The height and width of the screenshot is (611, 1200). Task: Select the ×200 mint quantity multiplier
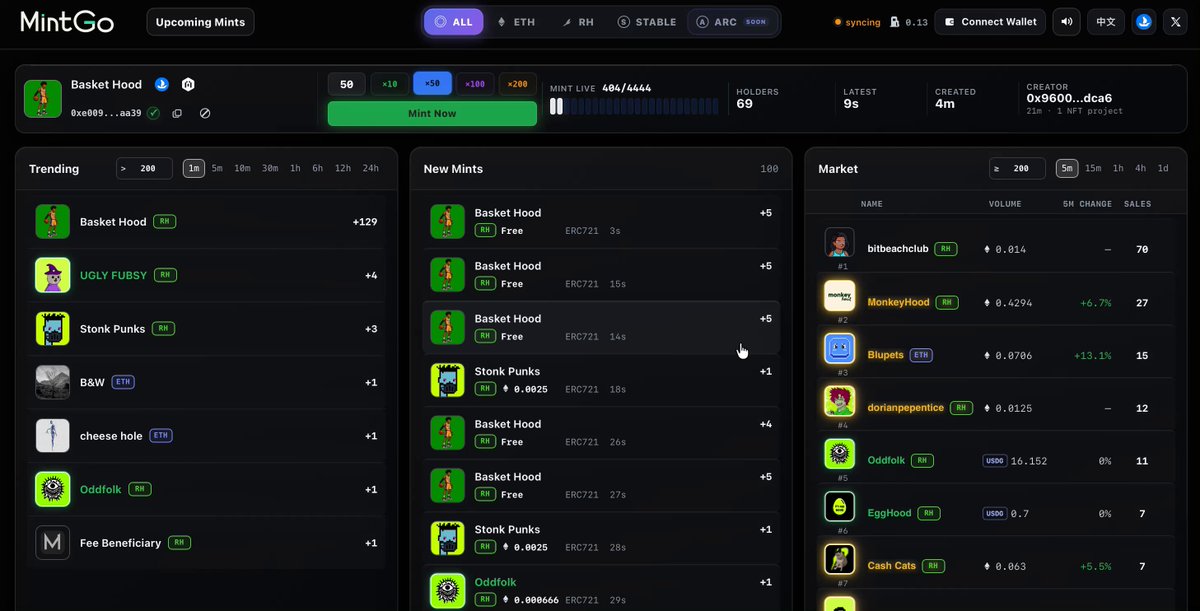[x=517, y=84]
